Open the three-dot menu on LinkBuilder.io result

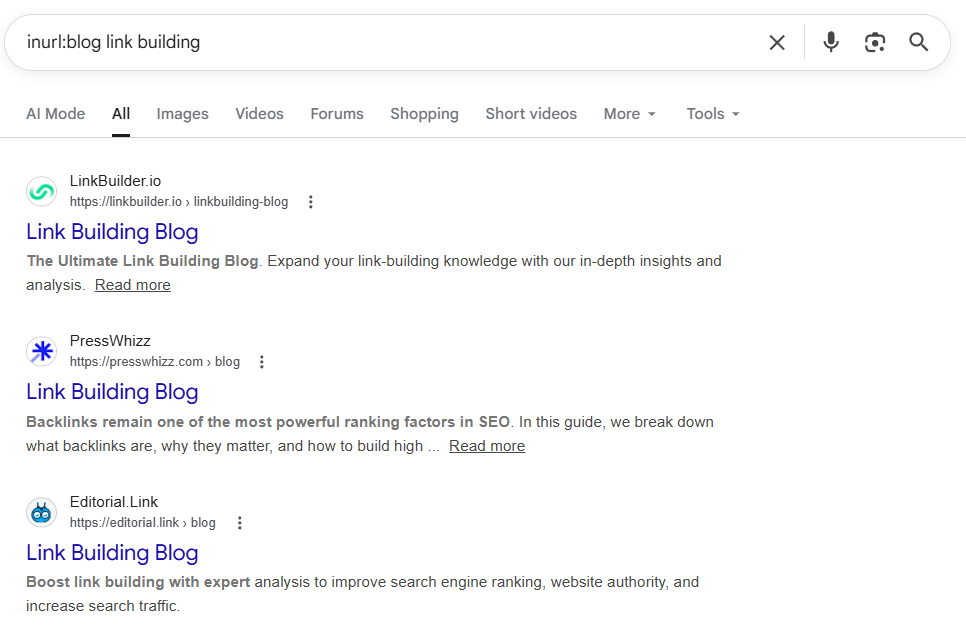click(x=310, y=201)
